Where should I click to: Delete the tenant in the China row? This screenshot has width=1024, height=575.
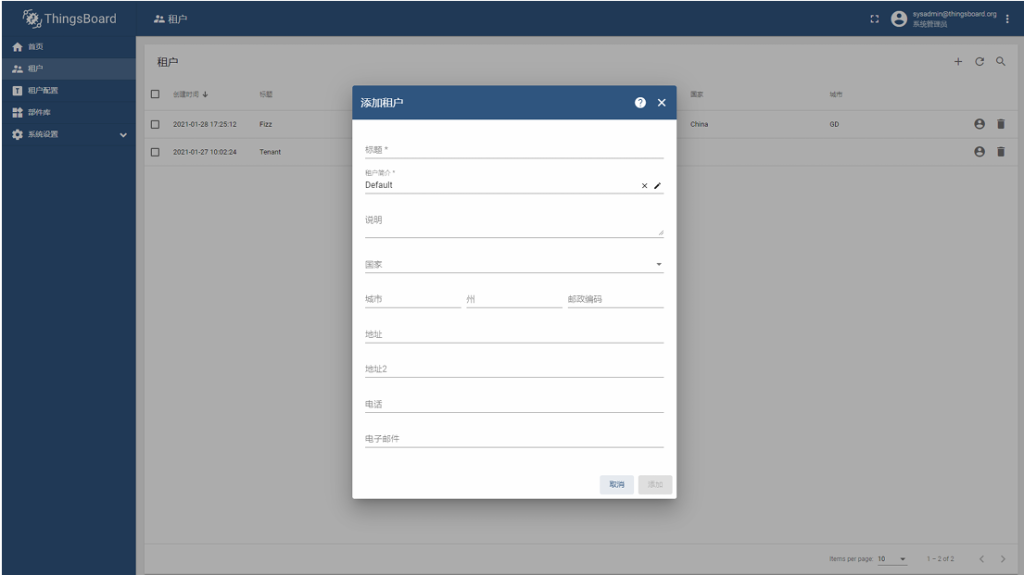pos(1000,124)
